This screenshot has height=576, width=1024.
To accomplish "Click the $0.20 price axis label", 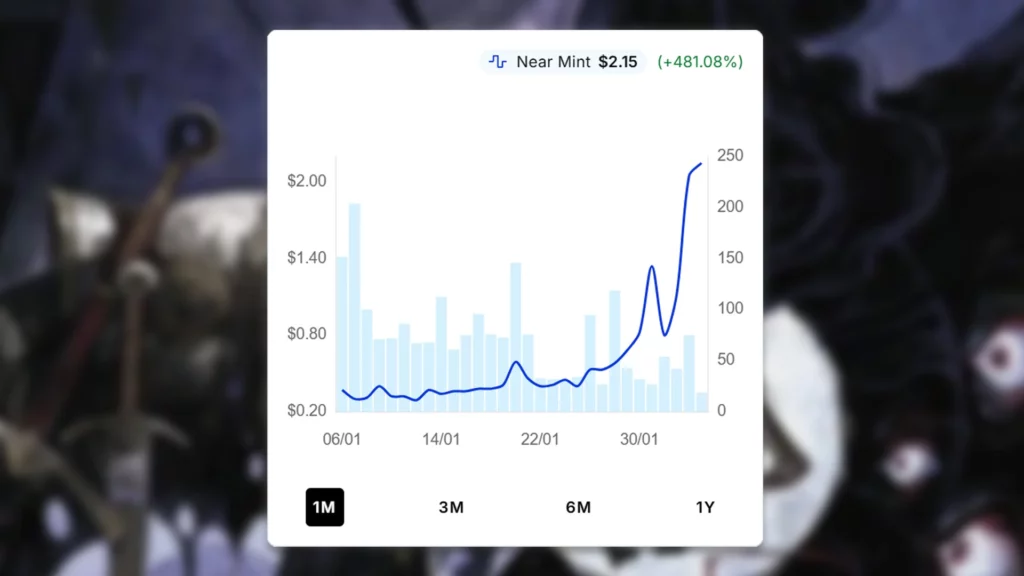I will [306, 410].
